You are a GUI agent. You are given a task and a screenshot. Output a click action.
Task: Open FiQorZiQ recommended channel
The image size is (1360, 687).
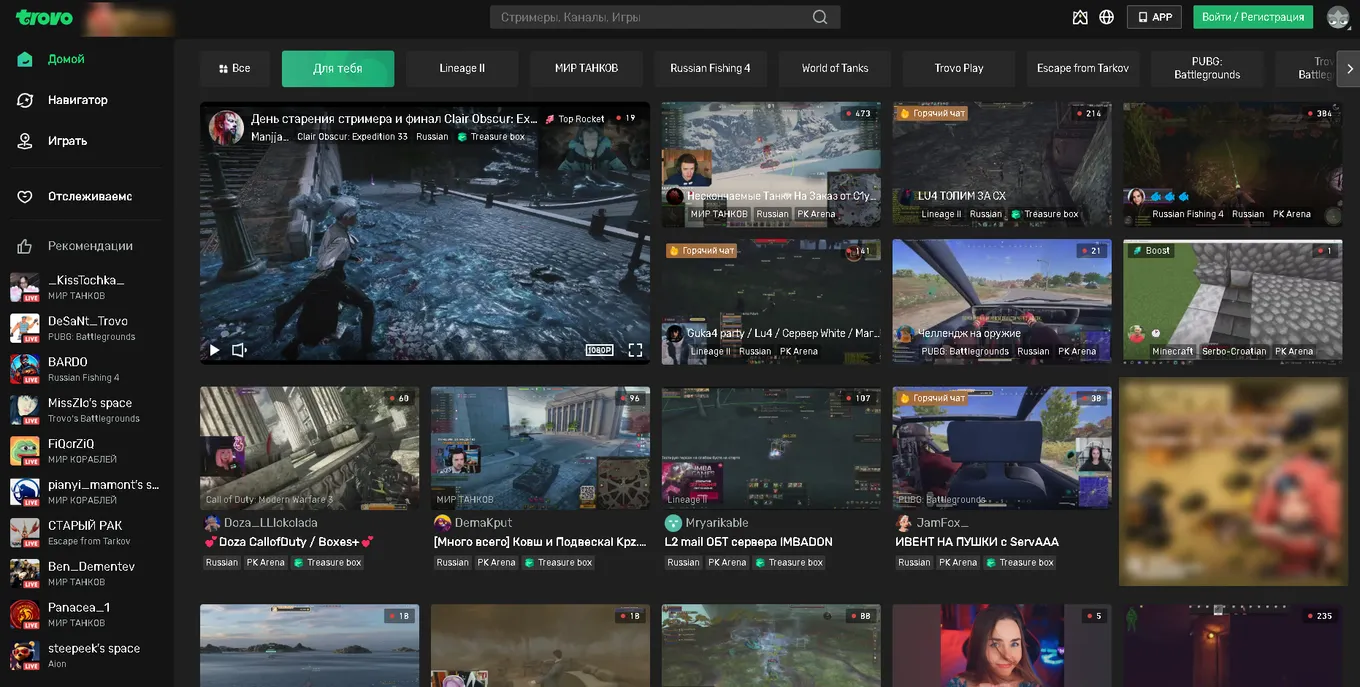click(x=87, y=451)
